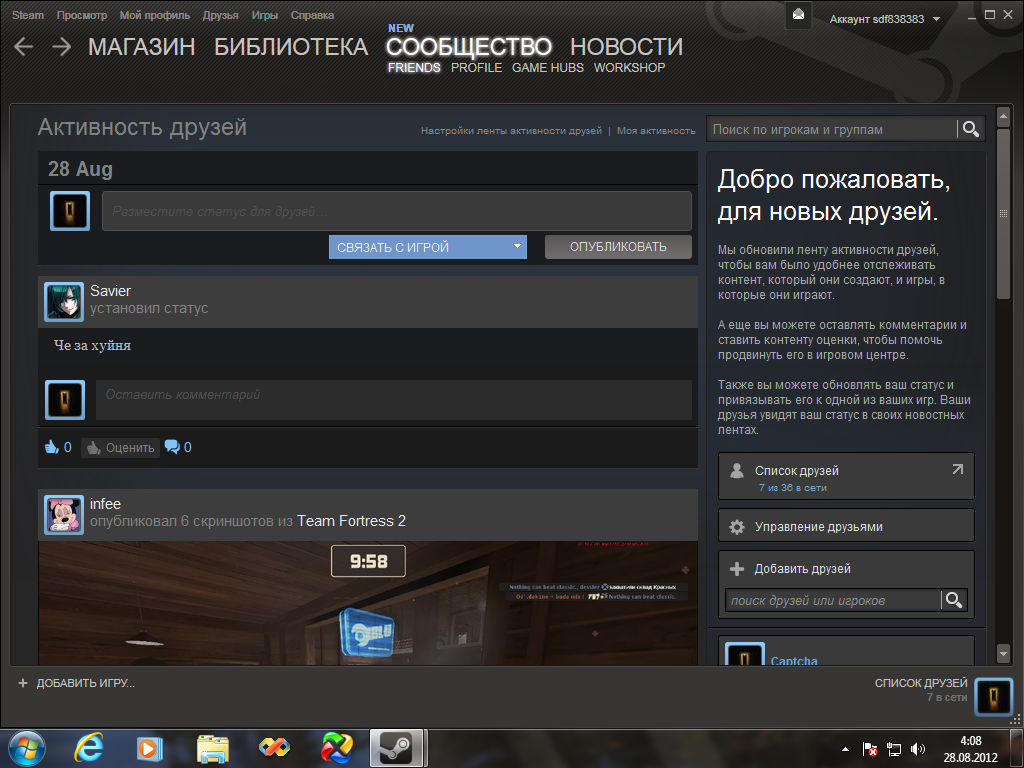
Task: Switch to the WORKSHOP subtab
Action: click(x=630, y=68)
